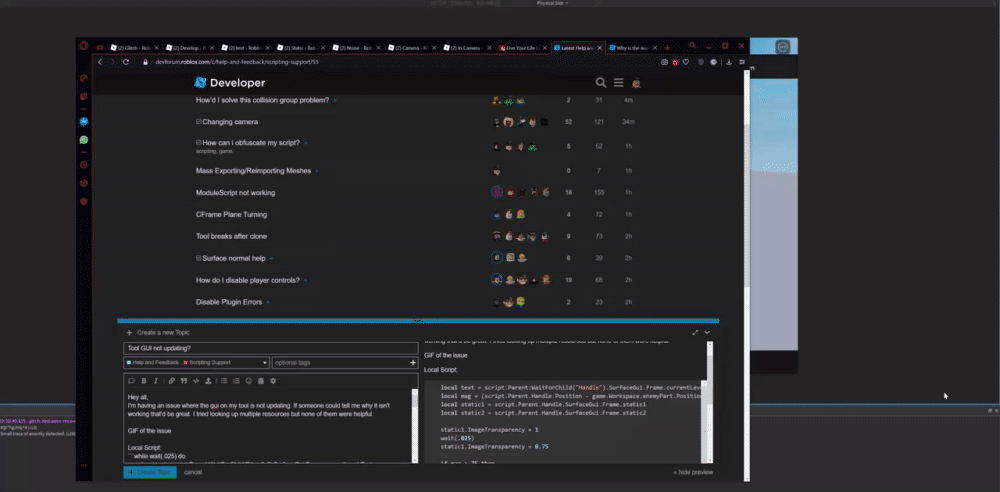Apply italic formatting in the composer toolbar
1000x492 pixels.
point(155,381)
